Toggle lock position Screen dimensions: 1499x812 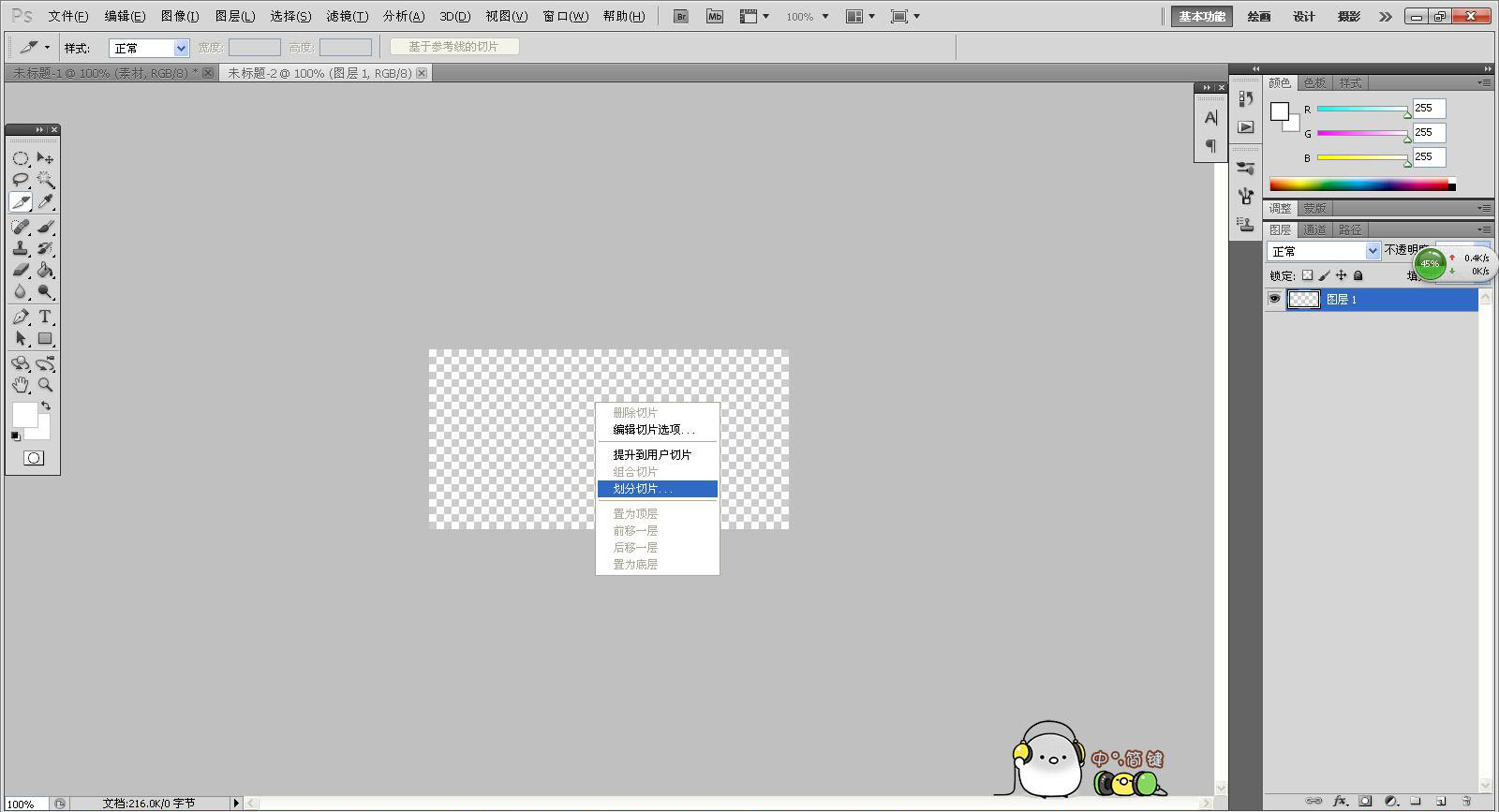pos(1341,275)
